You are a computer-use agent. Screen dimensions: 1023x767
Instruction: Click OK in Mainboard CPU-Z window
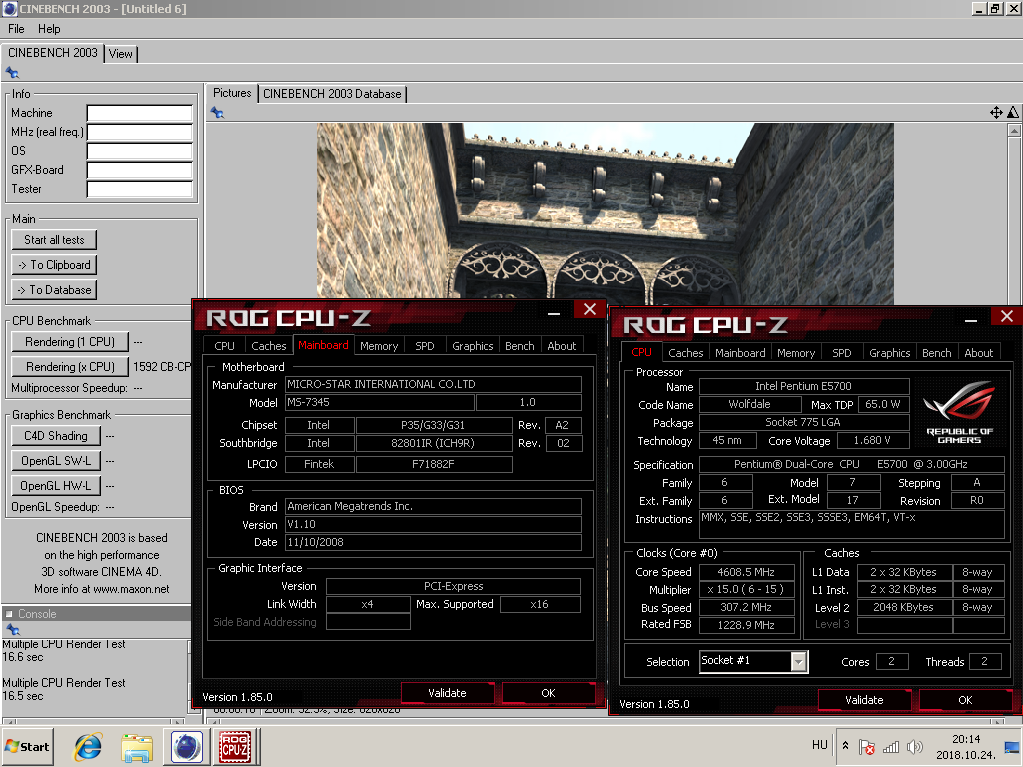click(549, 693)
